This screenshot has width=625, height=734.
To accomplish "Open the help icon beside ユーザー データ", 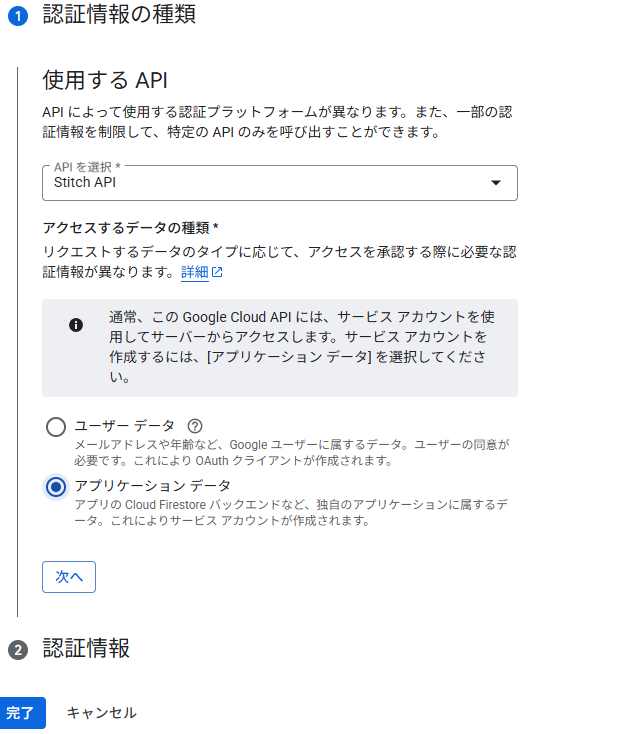I will pos(195,426).
